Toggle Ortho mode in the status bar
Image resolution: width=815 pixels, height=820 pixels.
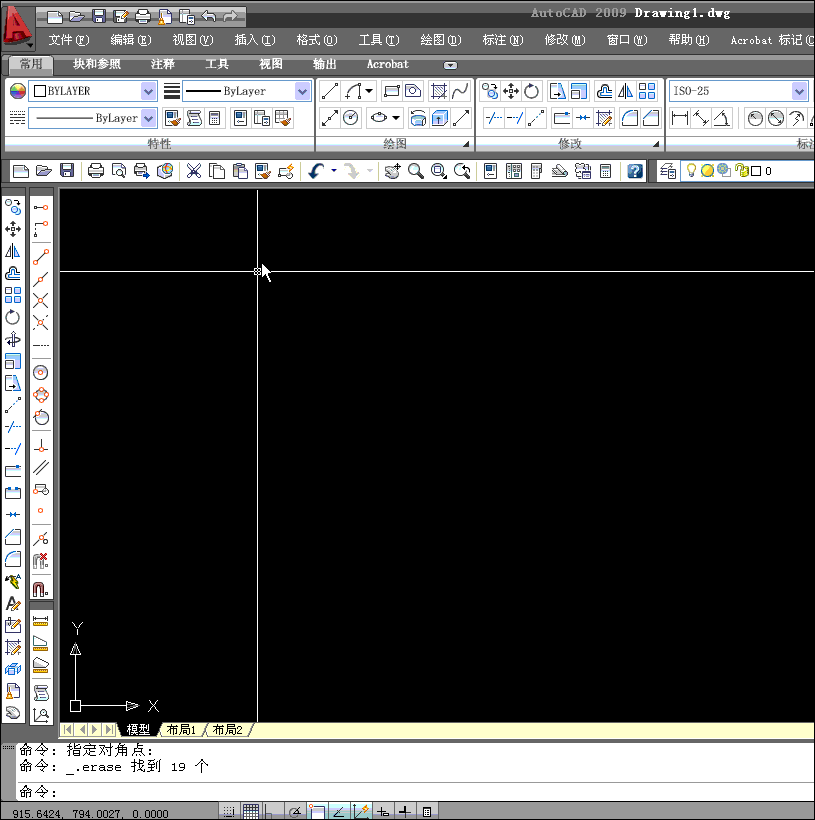268,812
